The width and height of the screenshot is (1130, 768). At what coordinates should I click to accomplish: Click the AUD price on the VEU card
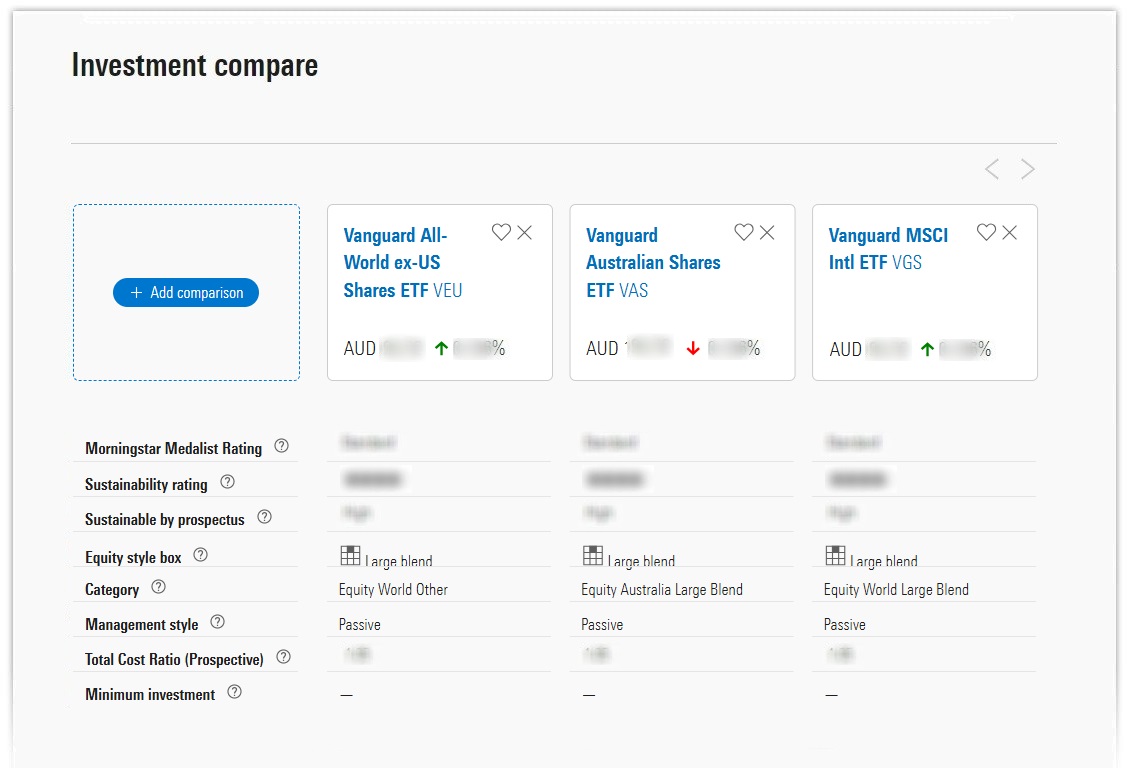[x=383, y=349]
